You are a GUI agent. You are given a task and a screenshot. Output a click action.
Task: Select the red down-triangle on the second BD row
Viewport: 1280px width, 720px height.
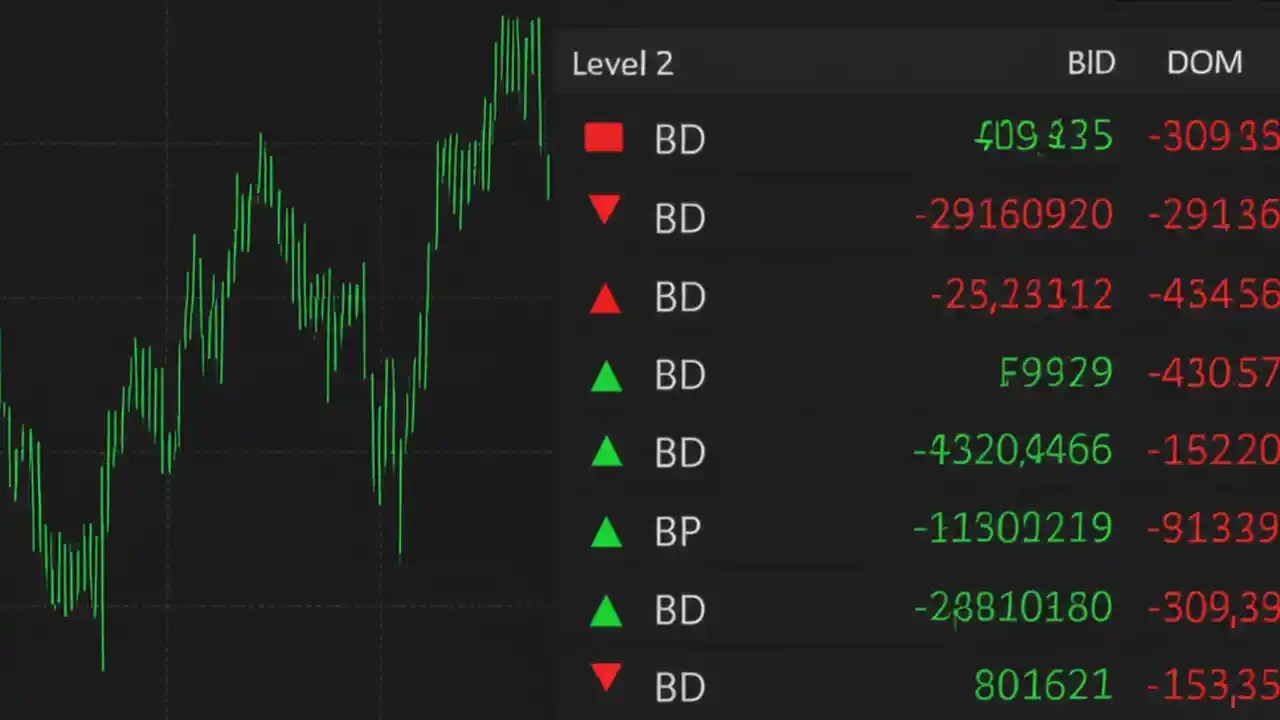[605, 212]
